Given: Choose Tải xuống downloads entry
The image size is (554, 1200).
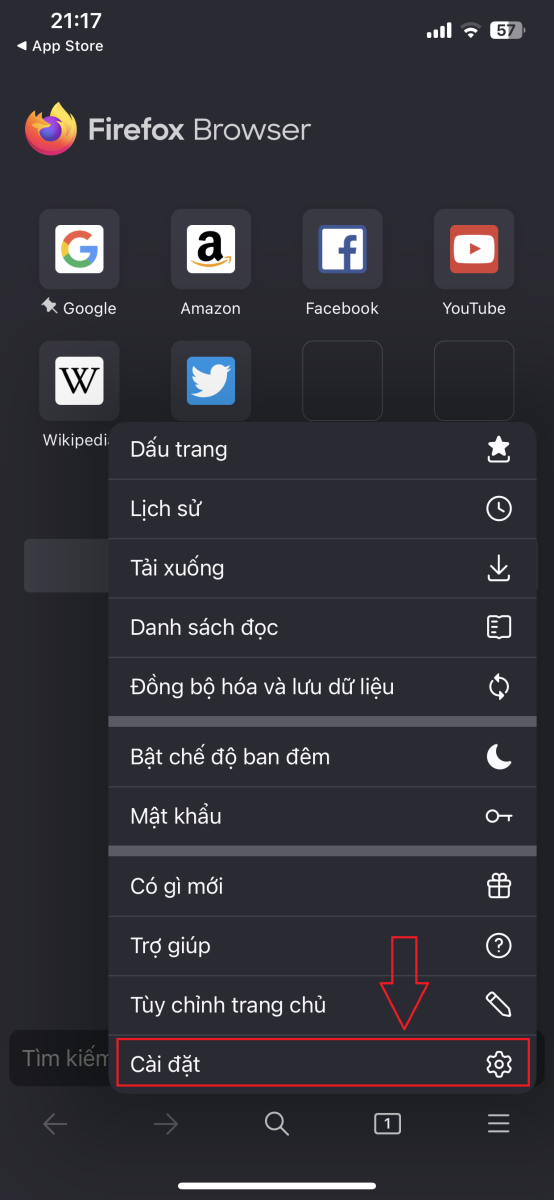Looking at the screenshot, I should pyautogui.click(x=322, y=568).
